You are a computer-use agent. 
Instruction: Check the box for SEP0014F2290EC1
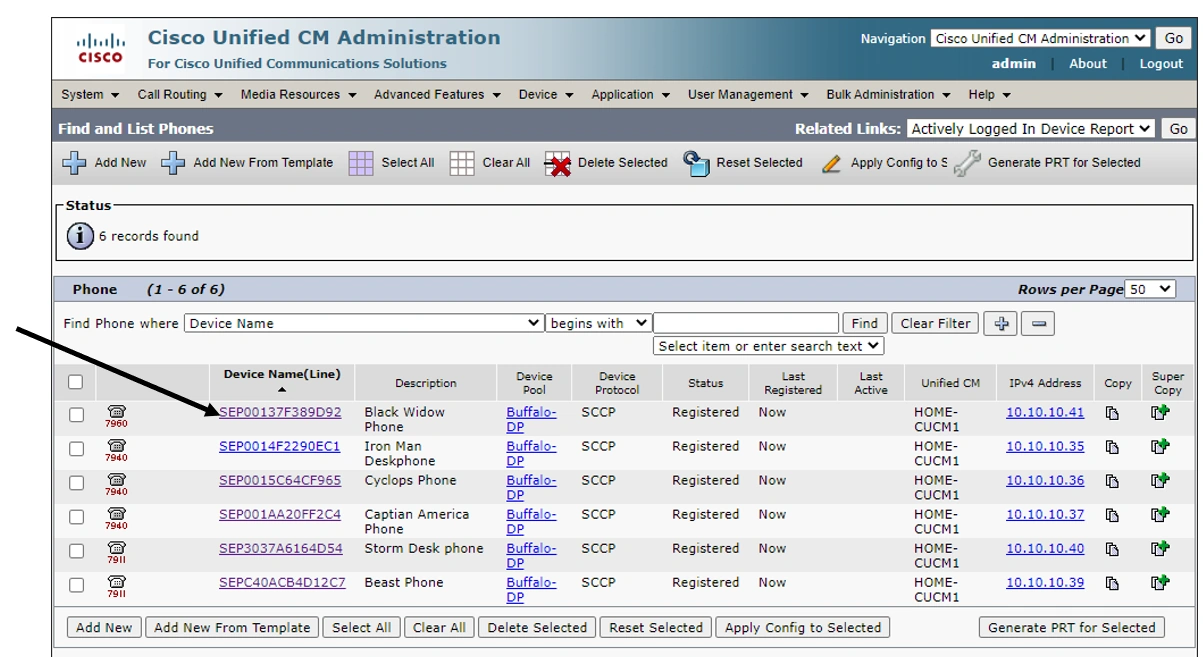point(76,450)
